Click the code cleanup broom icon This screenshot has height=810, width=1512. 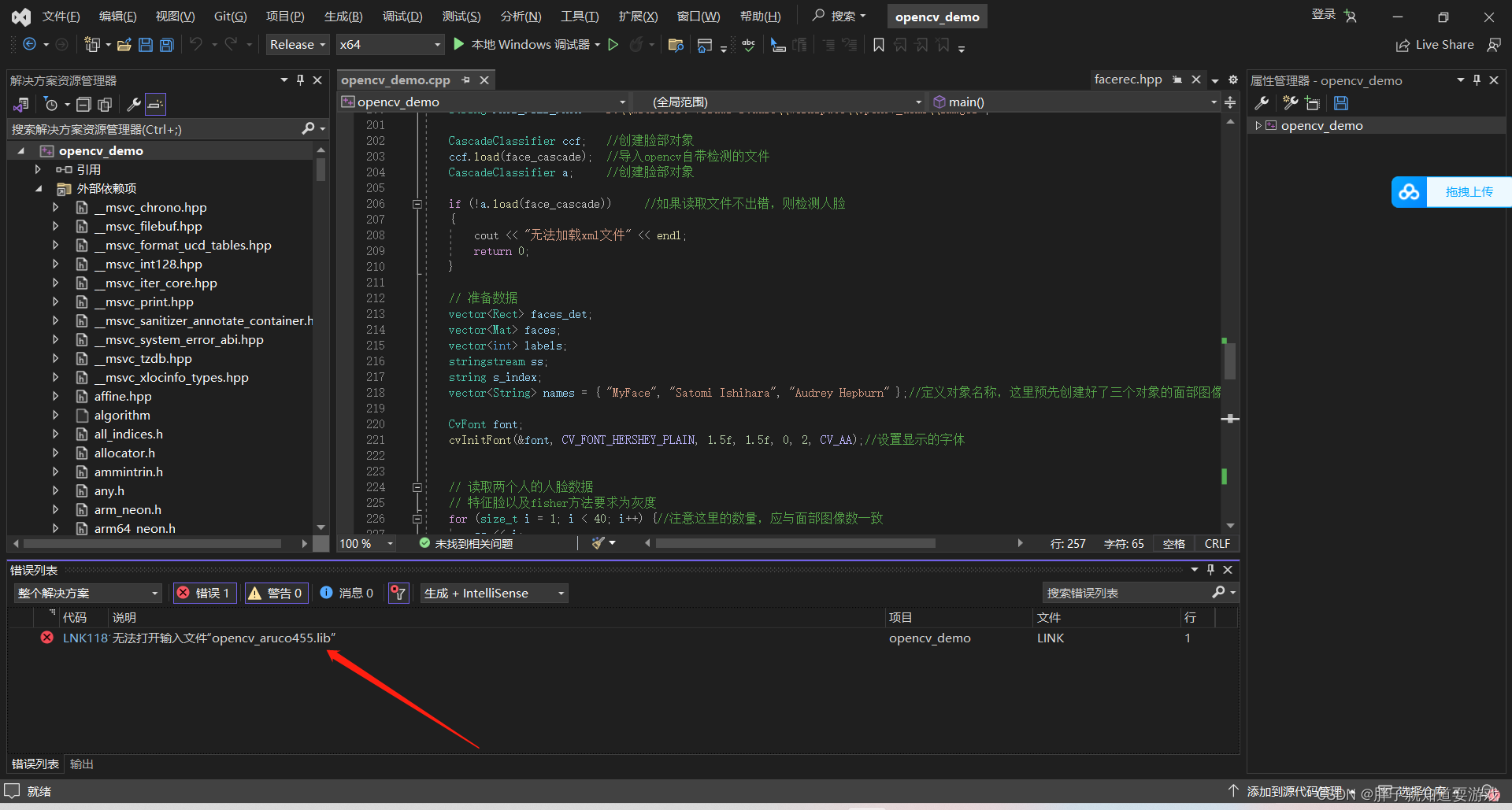click(599, 543)
